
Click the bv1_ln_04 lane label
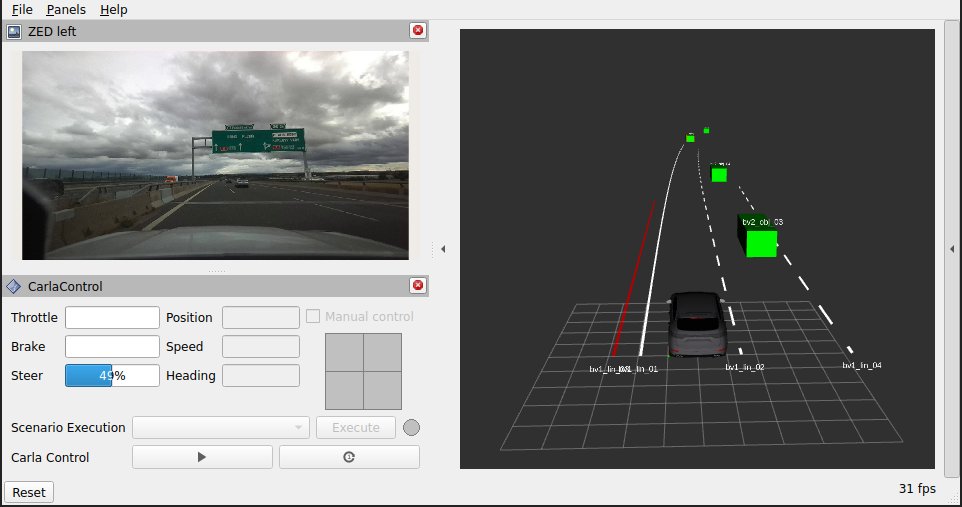862,365
